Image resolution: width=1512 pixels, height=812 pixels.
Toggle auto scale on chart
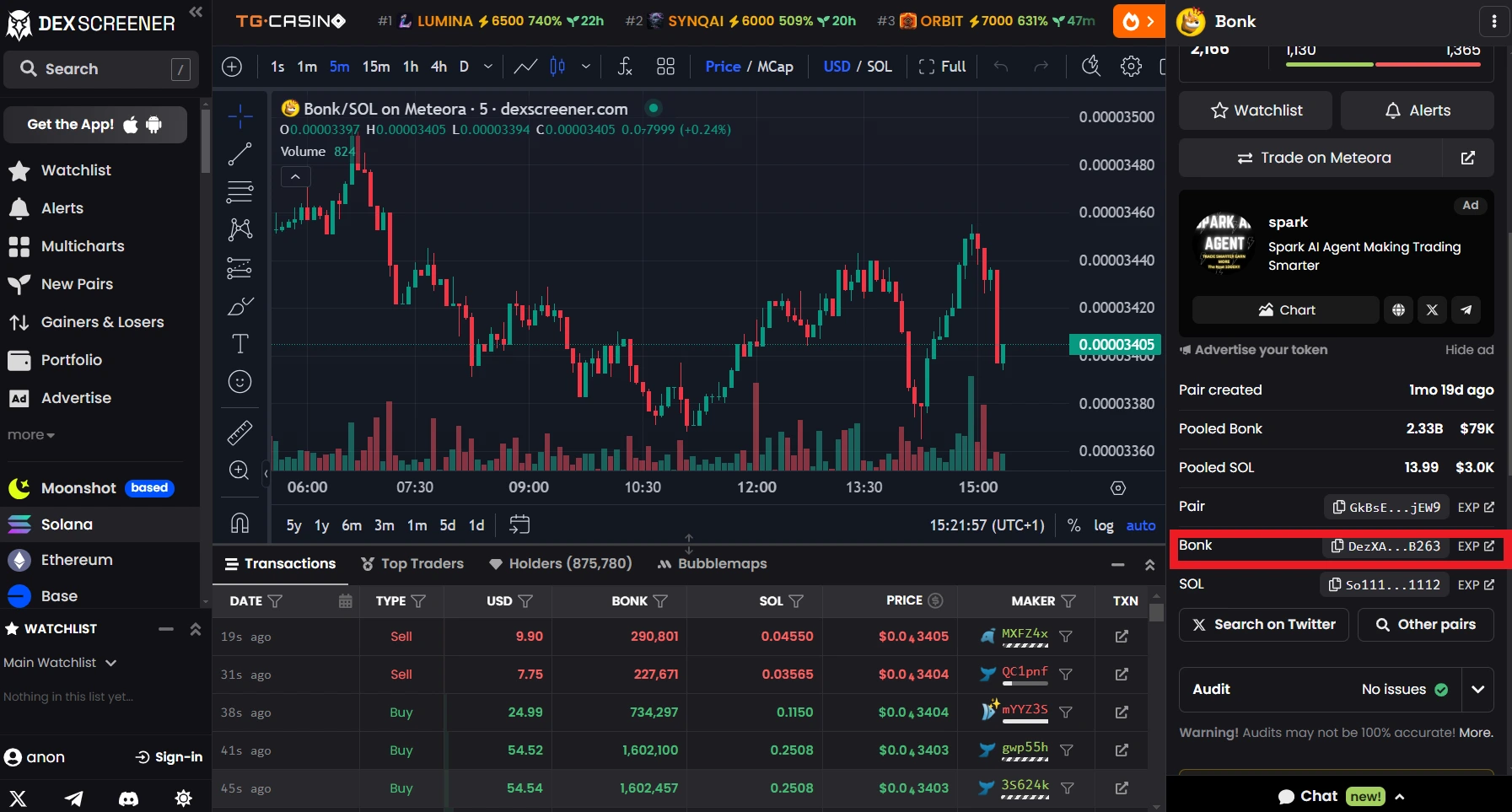tap(1140, 525)
